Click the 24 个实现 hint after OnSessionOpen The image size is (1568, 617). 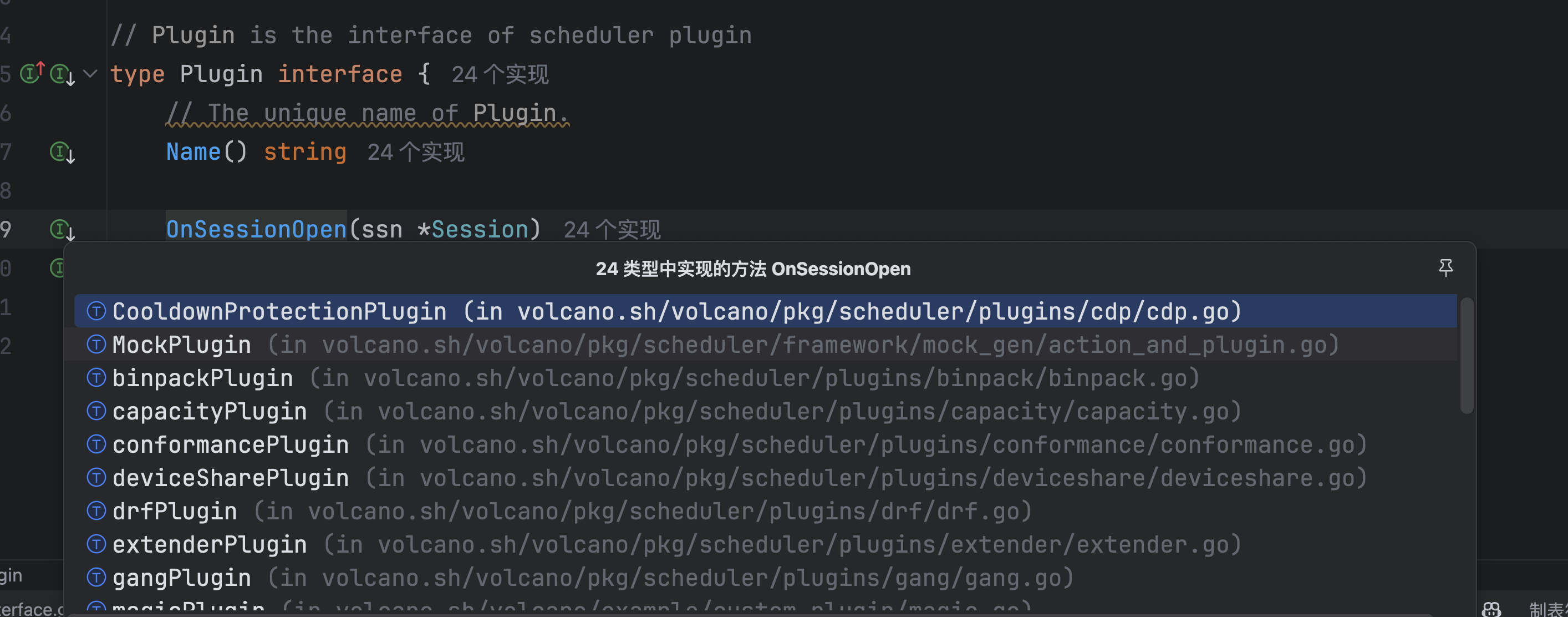click(x=612, y=230)
